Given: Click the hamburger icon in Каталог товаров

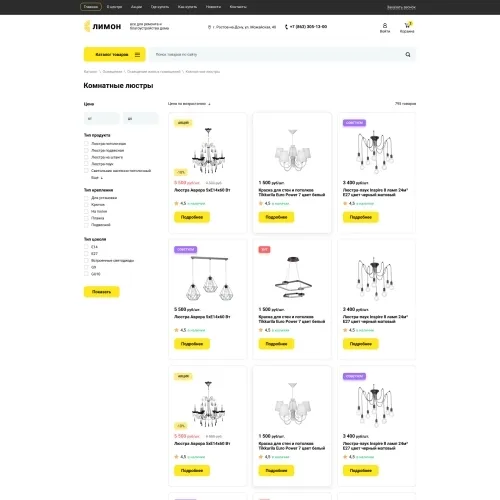Looking at the screenshot, I should tap(137, 54).
